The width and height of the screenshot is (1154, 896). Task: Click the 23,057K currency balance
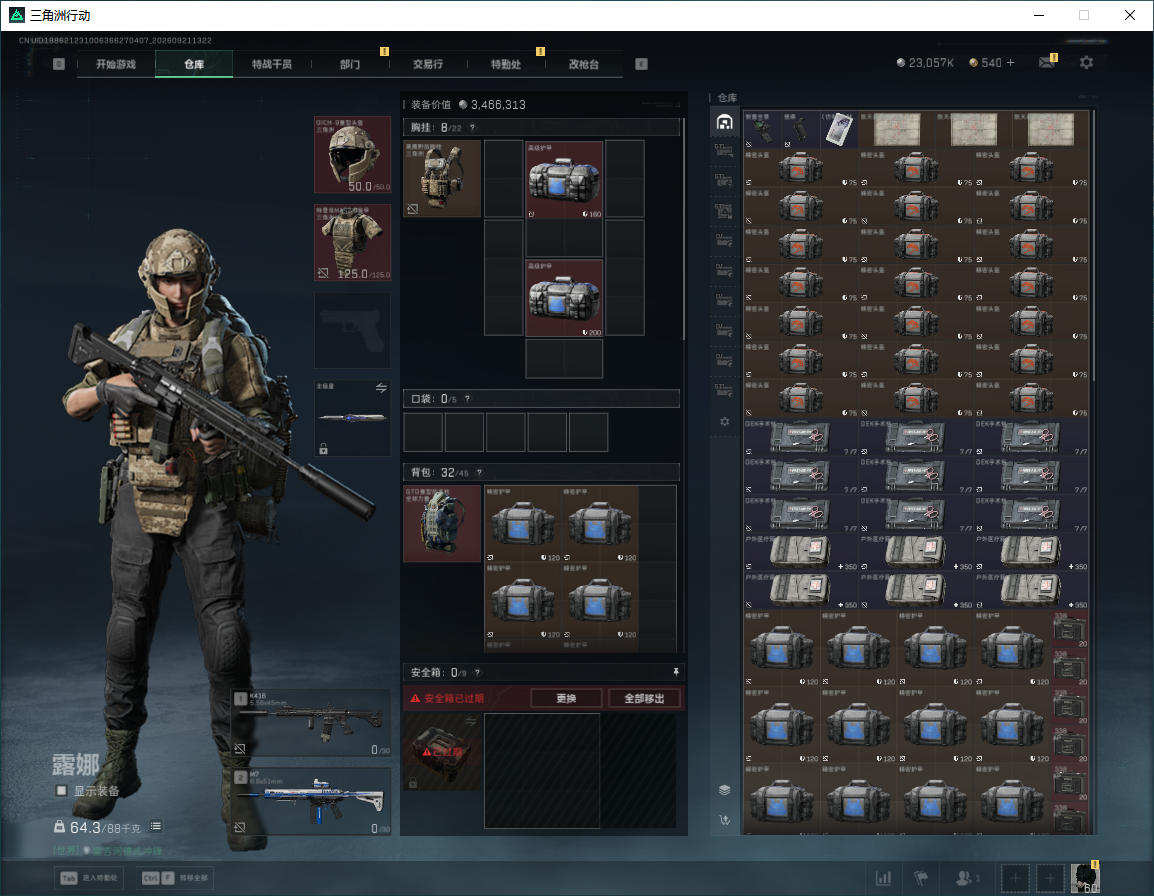tap(925, 63)
